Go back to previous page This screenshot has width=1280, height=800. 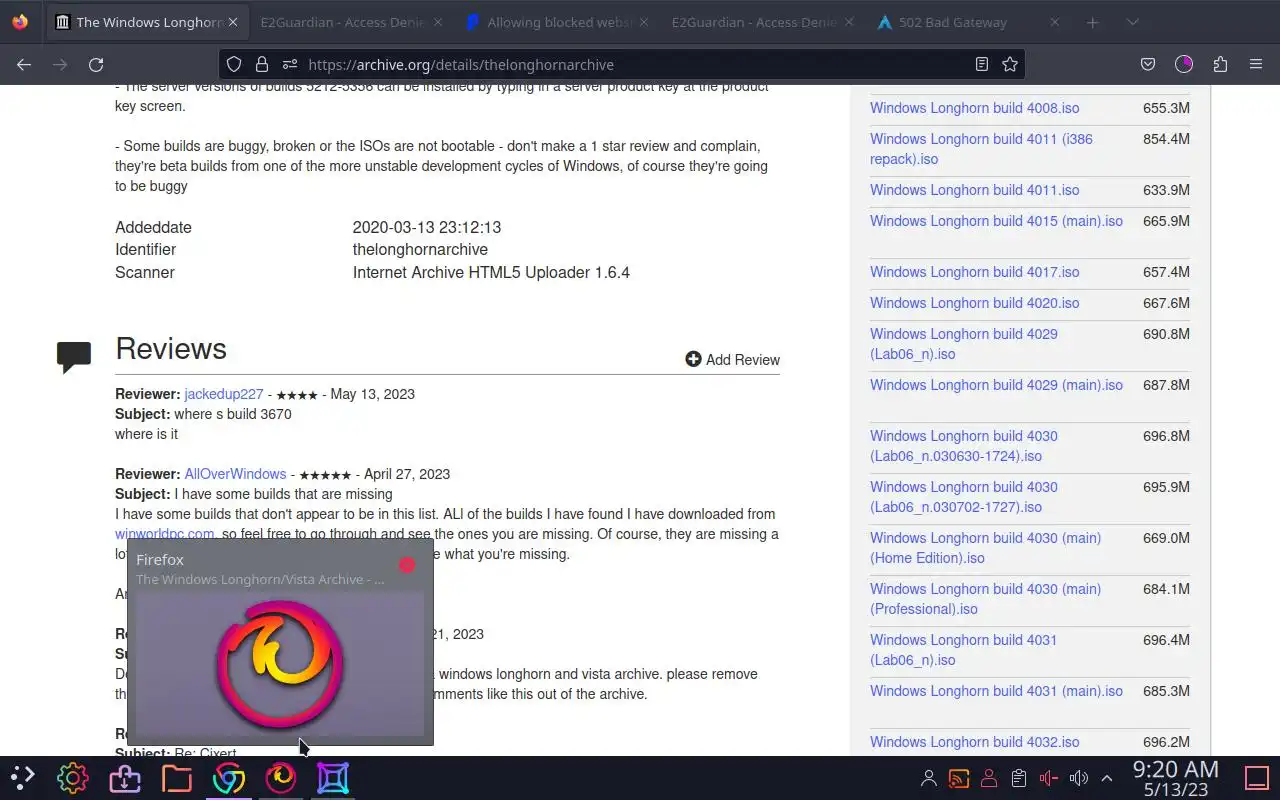point(24,64)
